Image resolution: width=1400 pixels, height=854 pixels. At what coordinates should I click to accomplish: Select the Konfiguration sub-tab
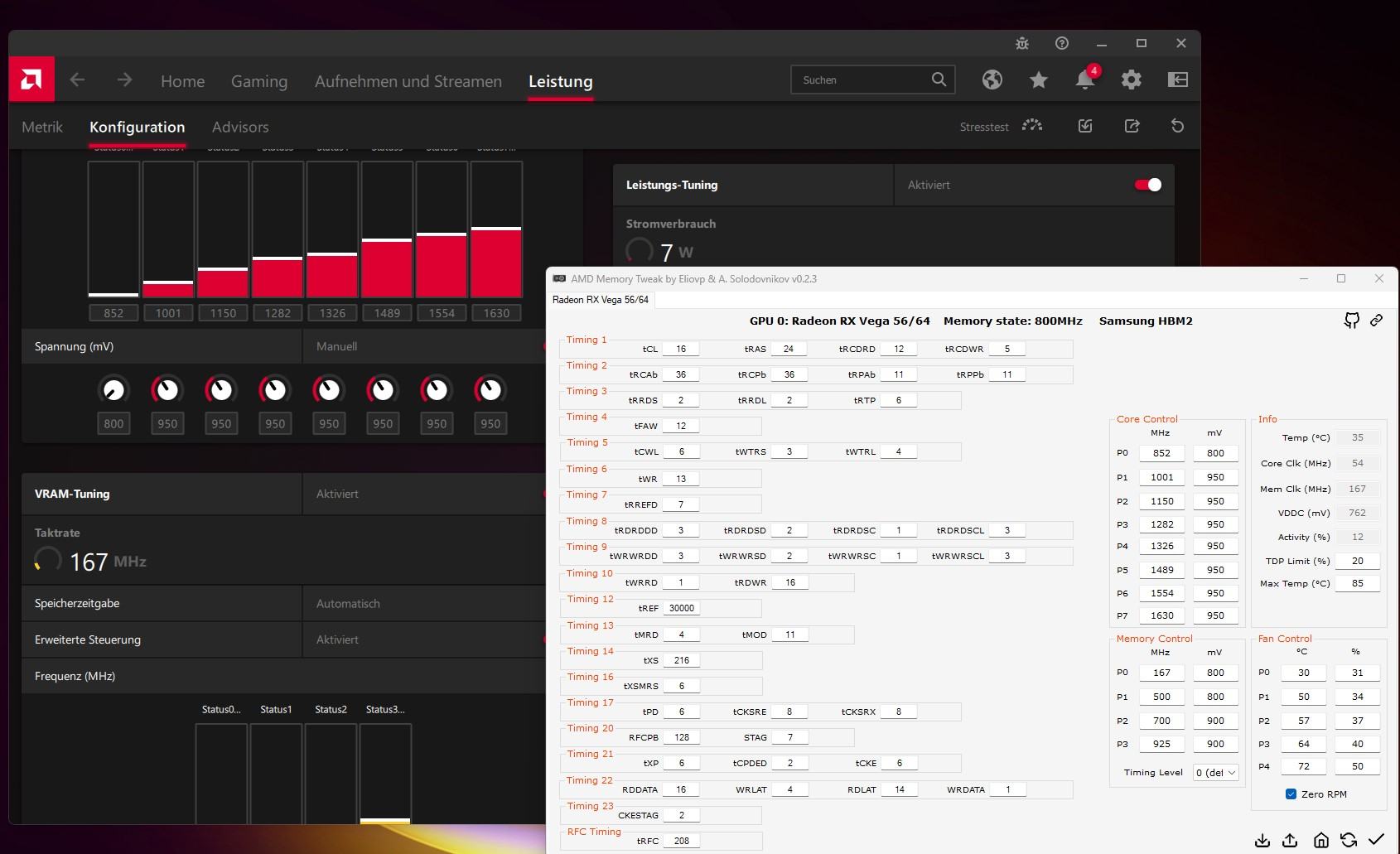pyautogui.click(x=138, y=127)
